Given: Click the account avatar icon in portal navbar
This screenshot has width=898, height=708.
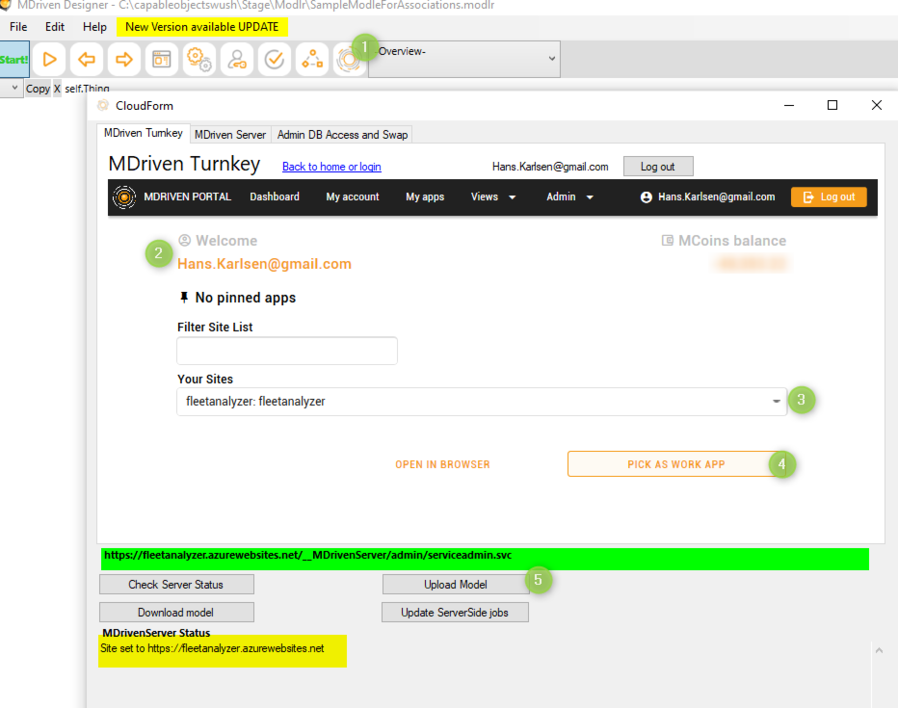Looking at the screenshot, I should [646, 197].
